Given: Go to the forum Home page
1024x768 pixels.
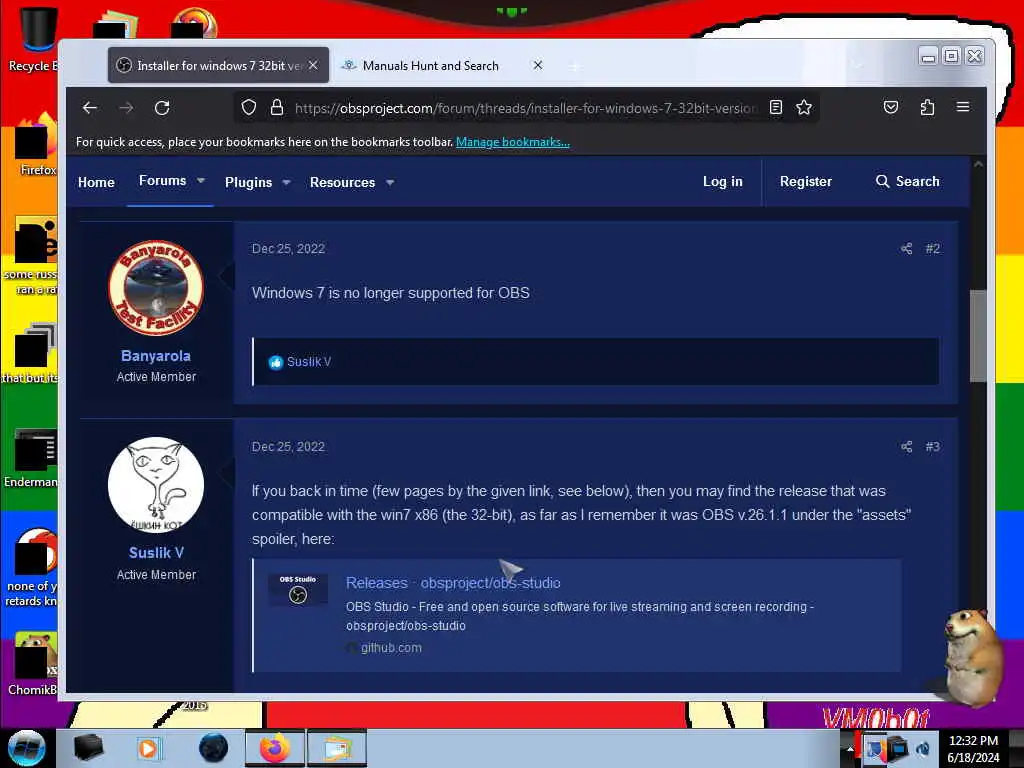Looking at the screenshot, I should coord(96,182).
